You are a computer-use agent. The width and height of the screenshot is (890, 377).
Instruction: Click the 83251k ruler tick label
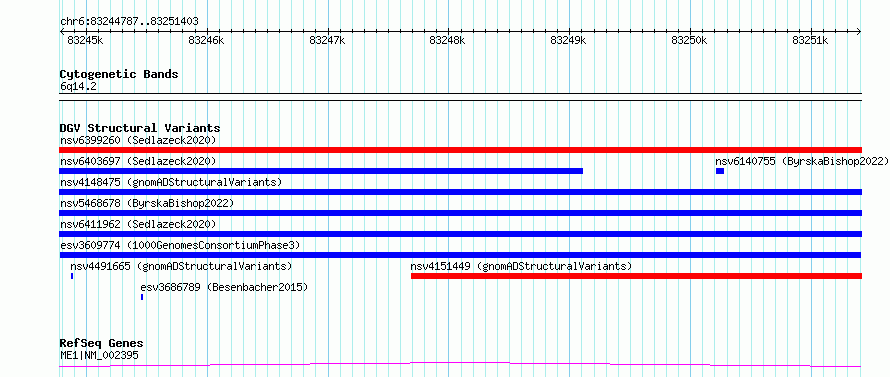pos(810,40)
